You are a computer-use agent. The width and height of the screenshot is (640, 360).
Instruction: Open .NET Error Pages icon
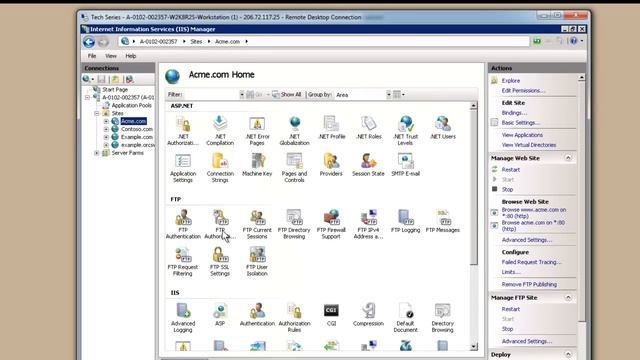[x=257, y=131]
